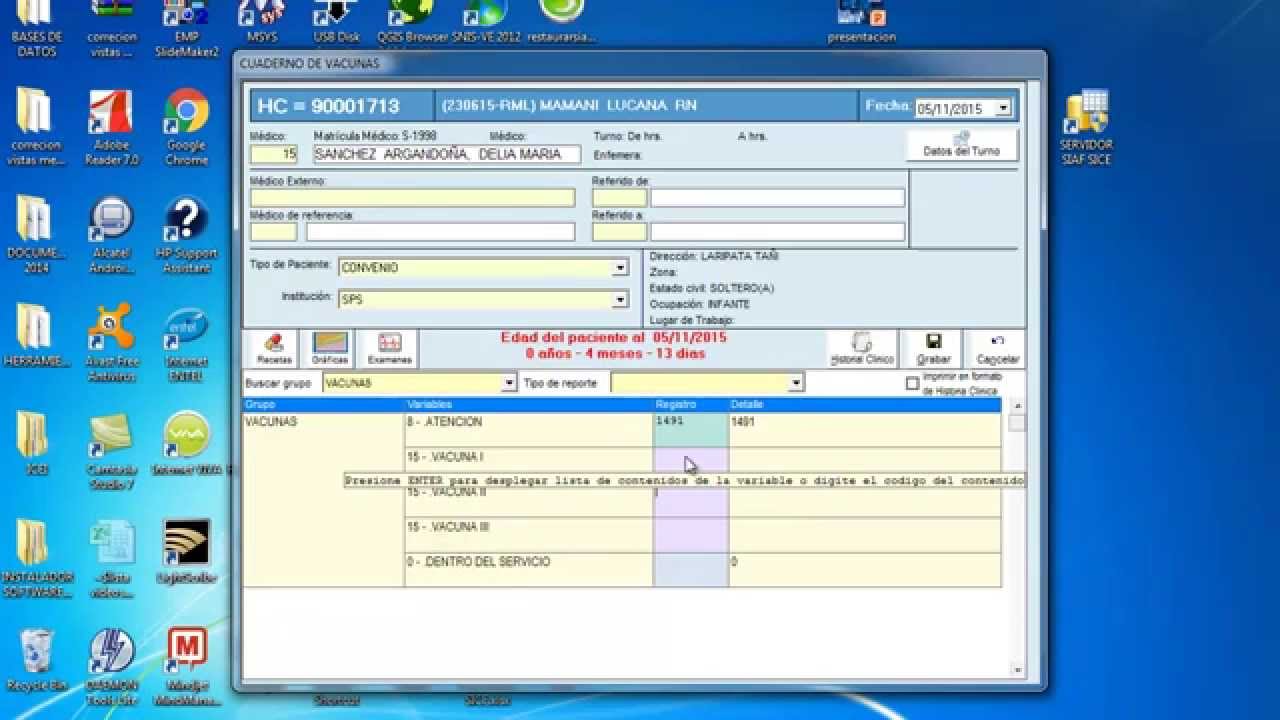Select the '15 - .VACUNA I' variable

(x=528, y=458)
